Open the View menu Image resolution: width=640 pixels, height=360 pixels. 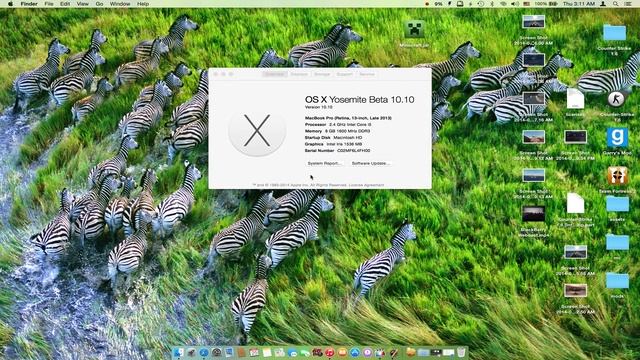click(x=82, y=4)
